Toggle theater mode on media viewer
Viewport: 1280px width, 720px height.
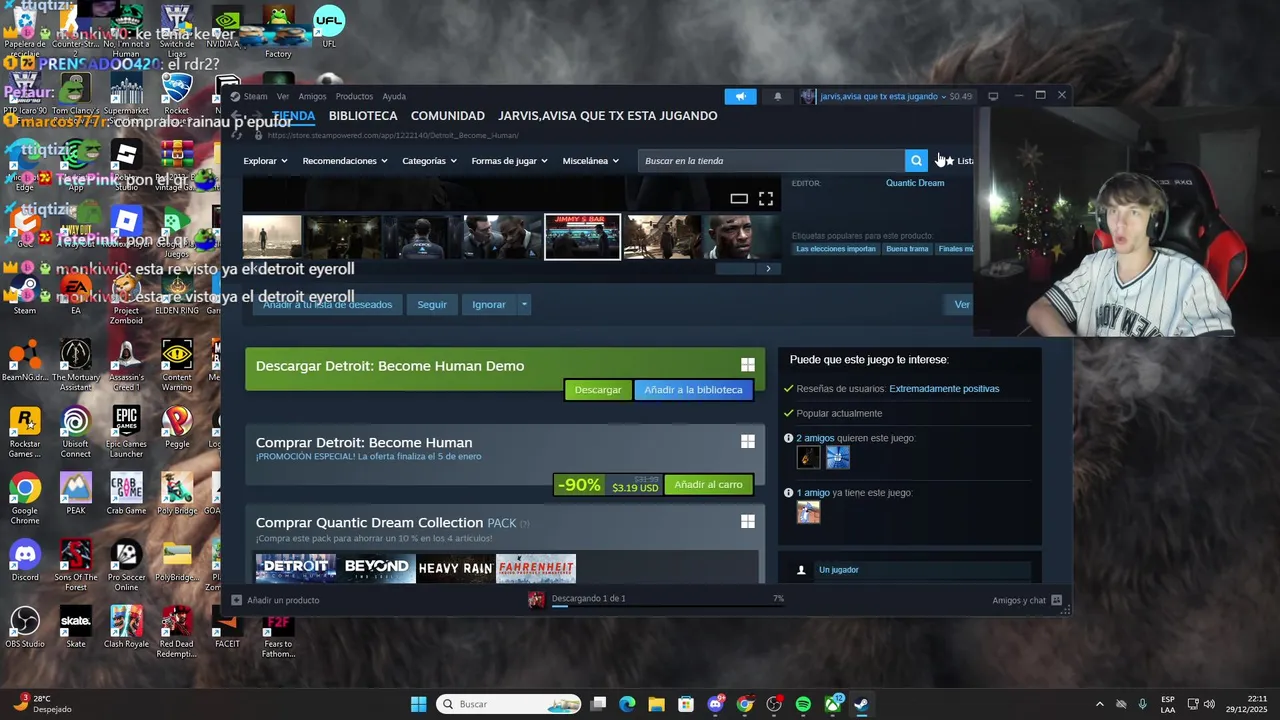(739, 198)
